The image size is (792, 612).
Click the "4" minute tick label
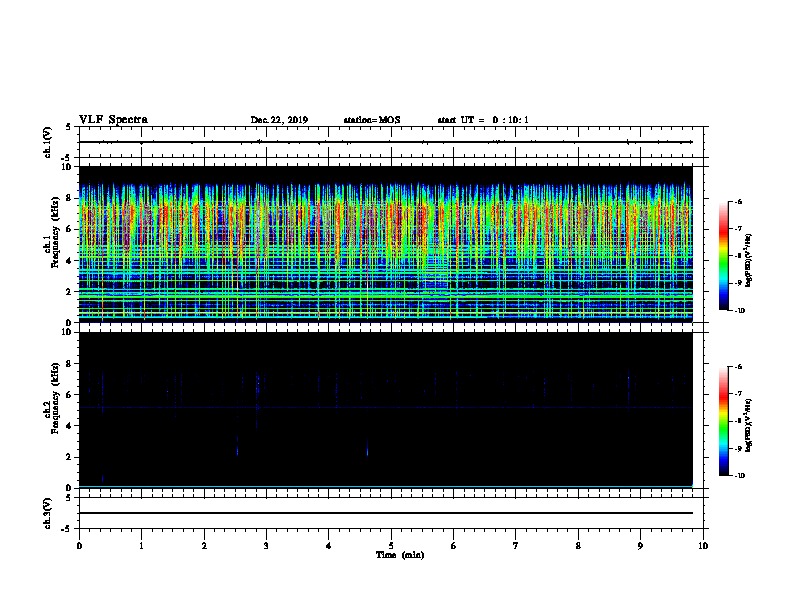point(329,546)
